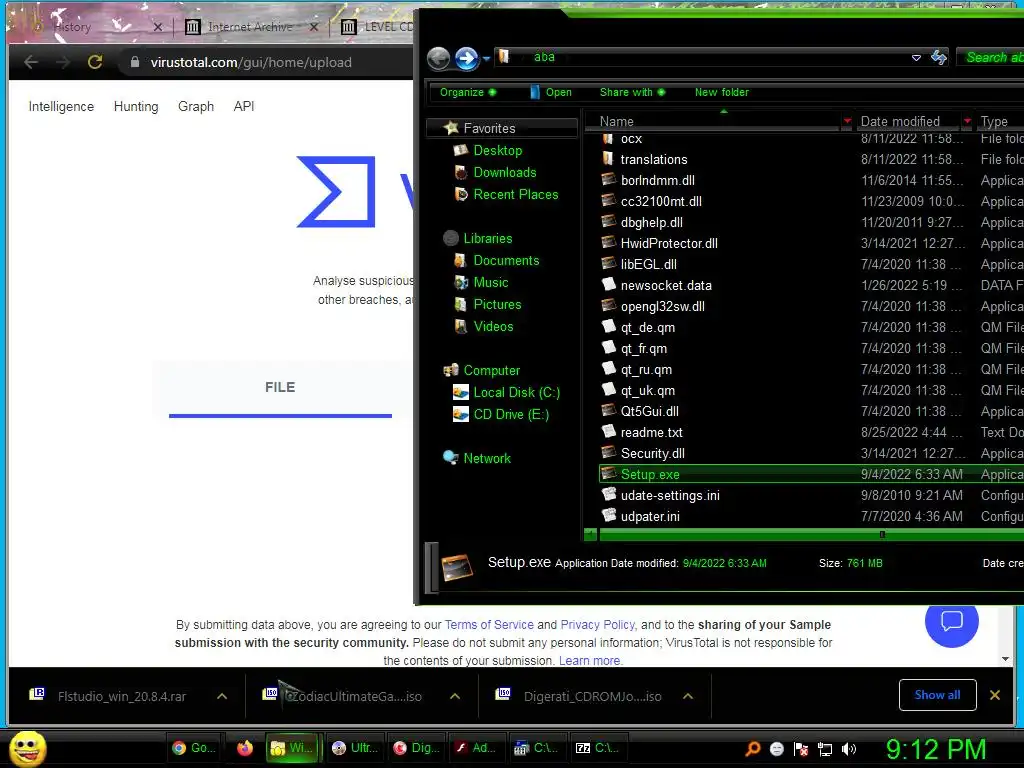This screenshot has height=768, width=1024.
Task: Open the Documents library
Action: pyautogui.click(x=506, y=261)
